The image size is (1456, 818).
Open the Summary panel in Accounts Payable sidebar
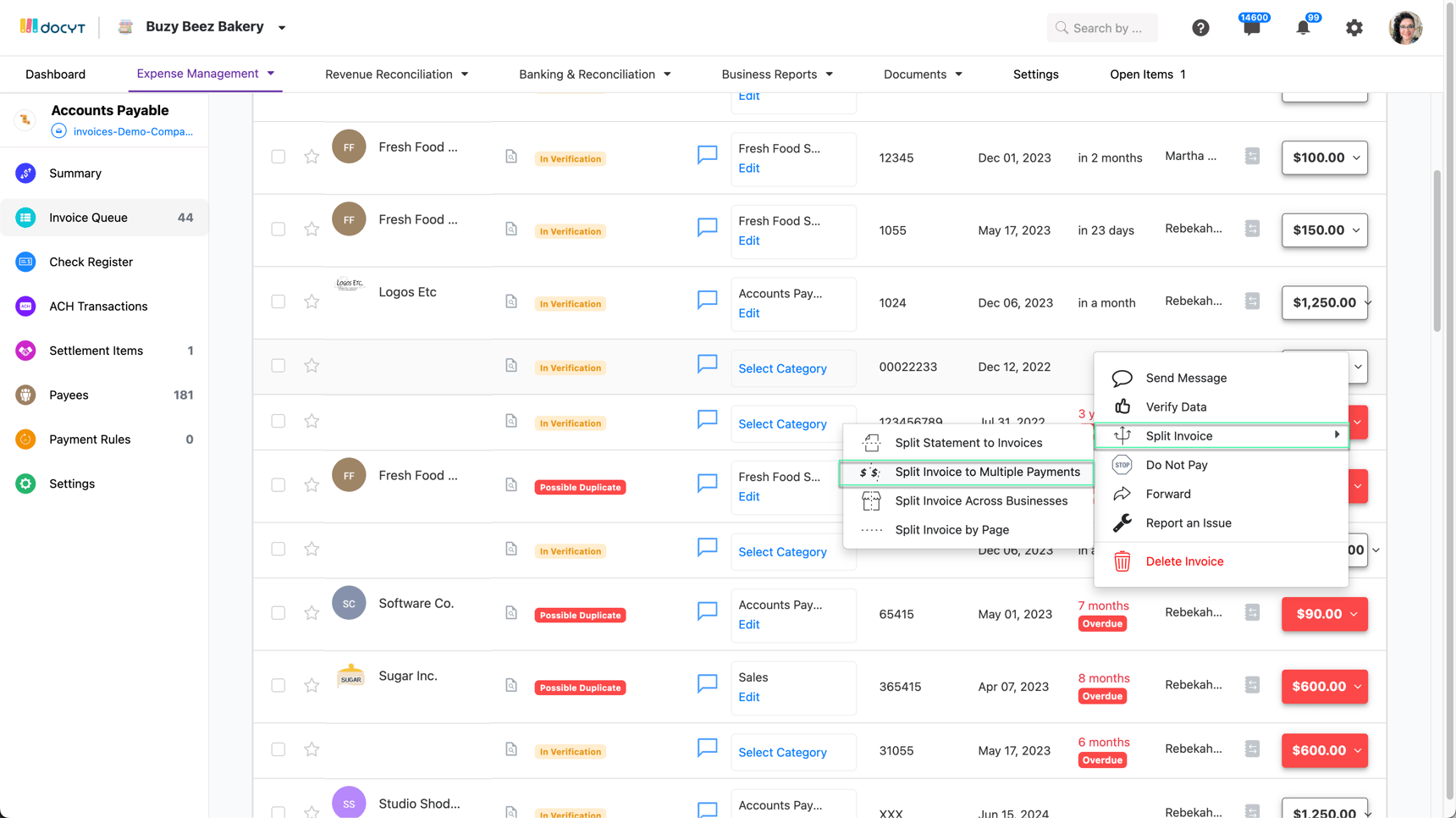tap(75, 173)
